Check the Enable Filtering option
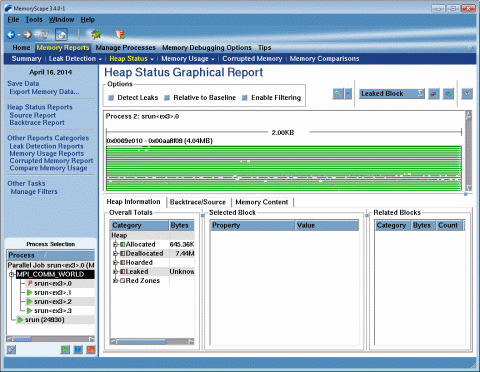The width and height of the screenshot is (480, 372). pyautogui.click(x=245, y=98)
